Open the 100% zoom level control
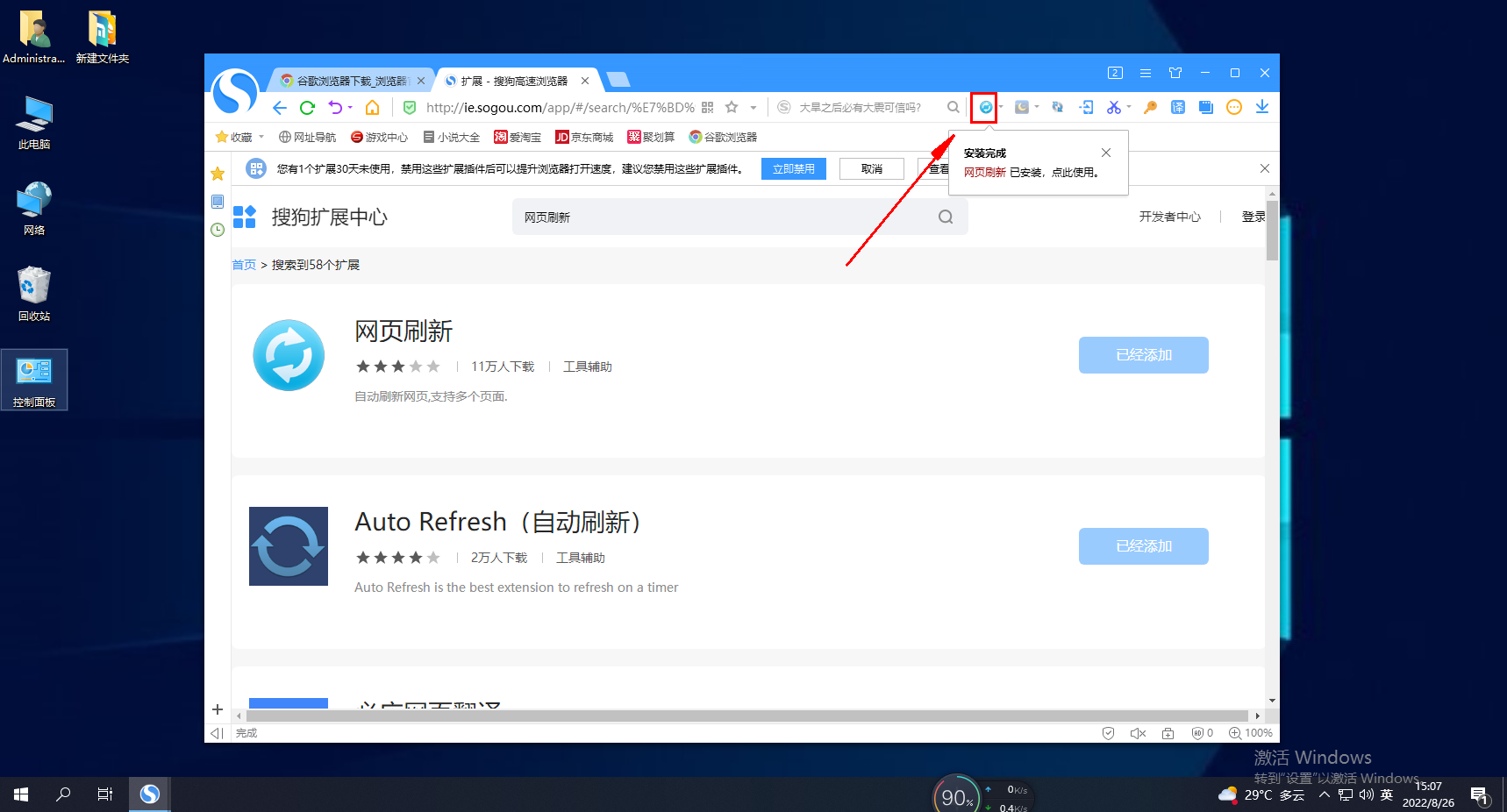This screenshot has width=1507, height=812. pos(1251,733)
